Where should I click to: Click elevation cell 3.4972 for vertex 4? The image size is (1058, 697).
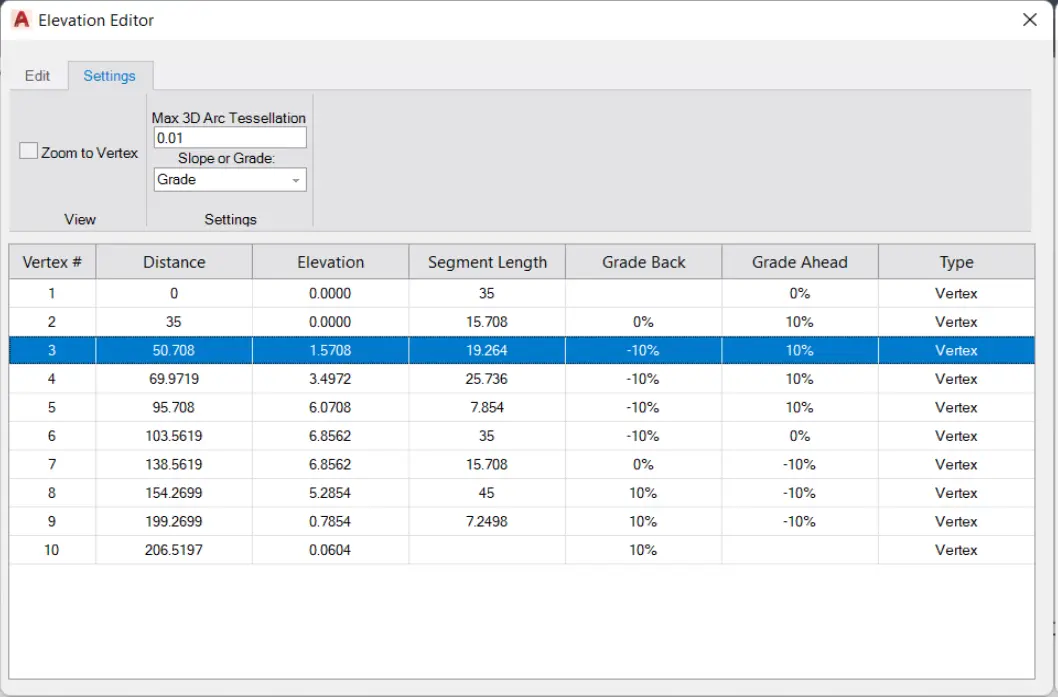coord(330,379)
